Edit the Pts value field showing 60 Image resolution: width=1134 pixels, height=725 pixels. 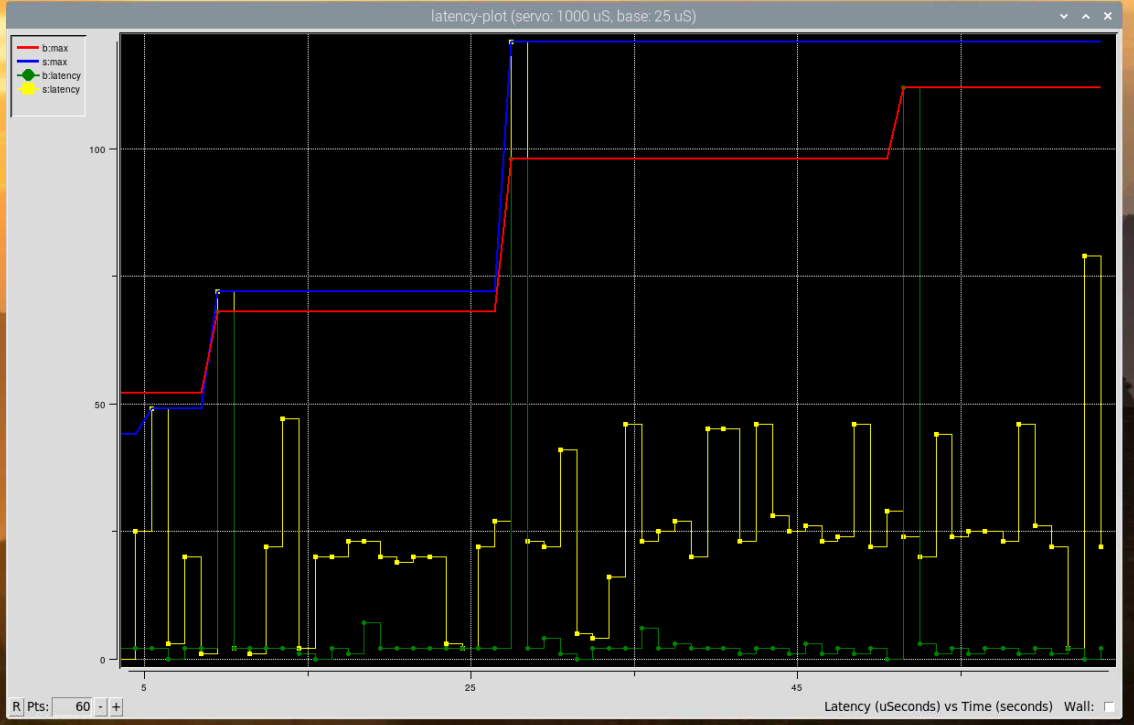(x=73, y=707)
